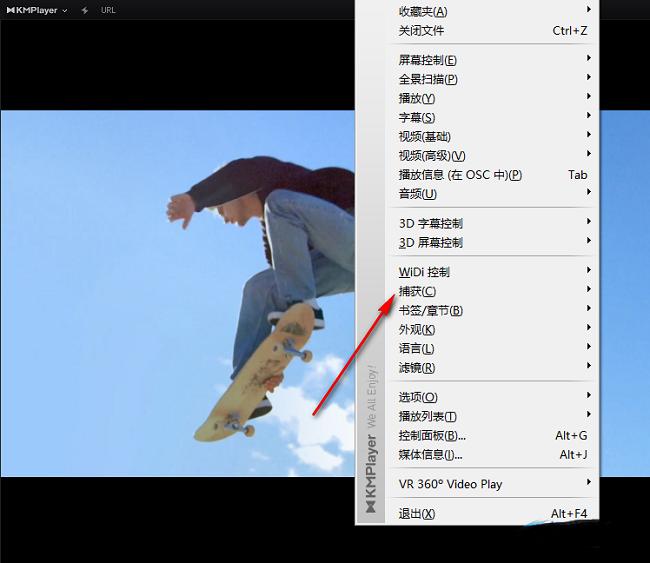Select 3D 字幕控制 menu entry
This screenshot has width=650, height=563.
point(430,223)
